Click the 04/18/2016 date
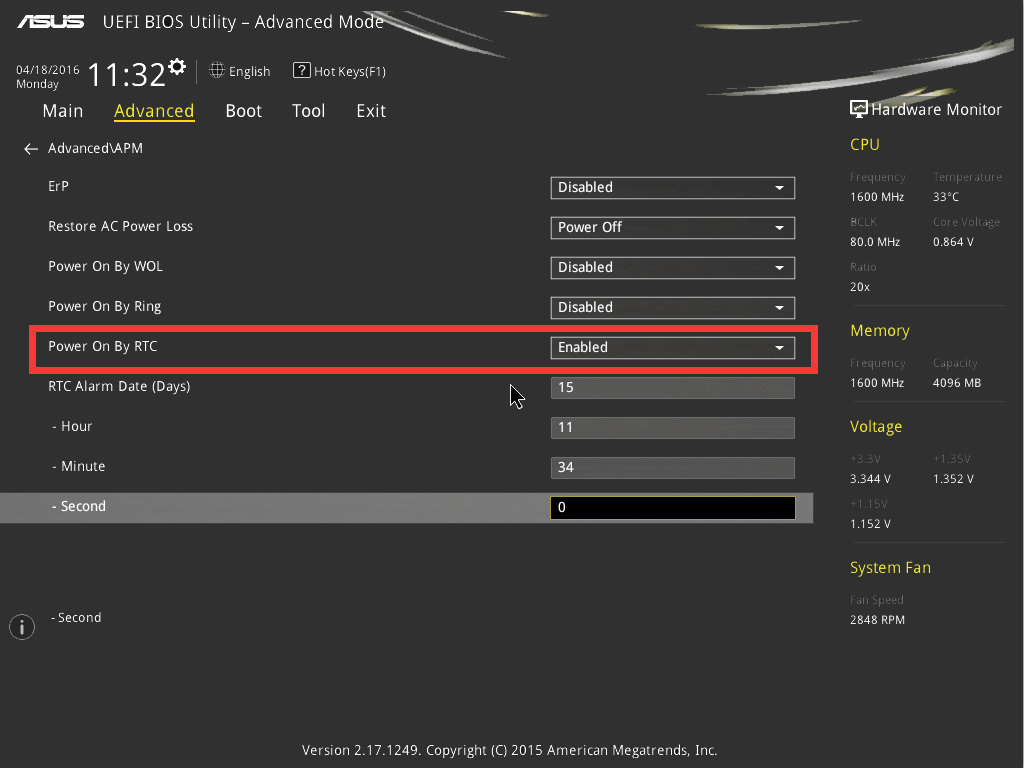Viewport: 1024px width, 768px height. pos(48,70)
